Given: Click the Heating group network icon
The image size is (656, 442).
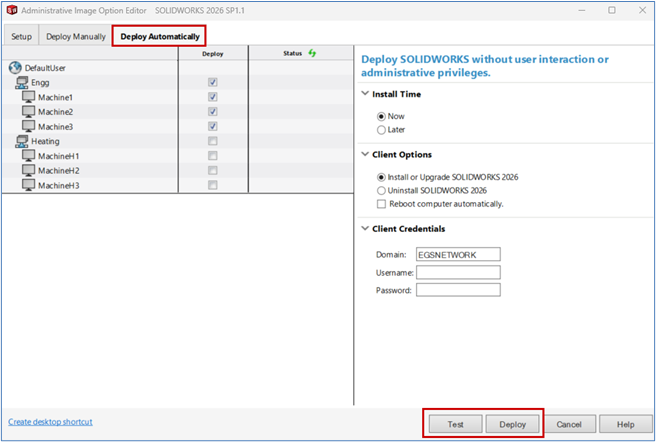Looking at the screenshot, I should pos(22,141).
